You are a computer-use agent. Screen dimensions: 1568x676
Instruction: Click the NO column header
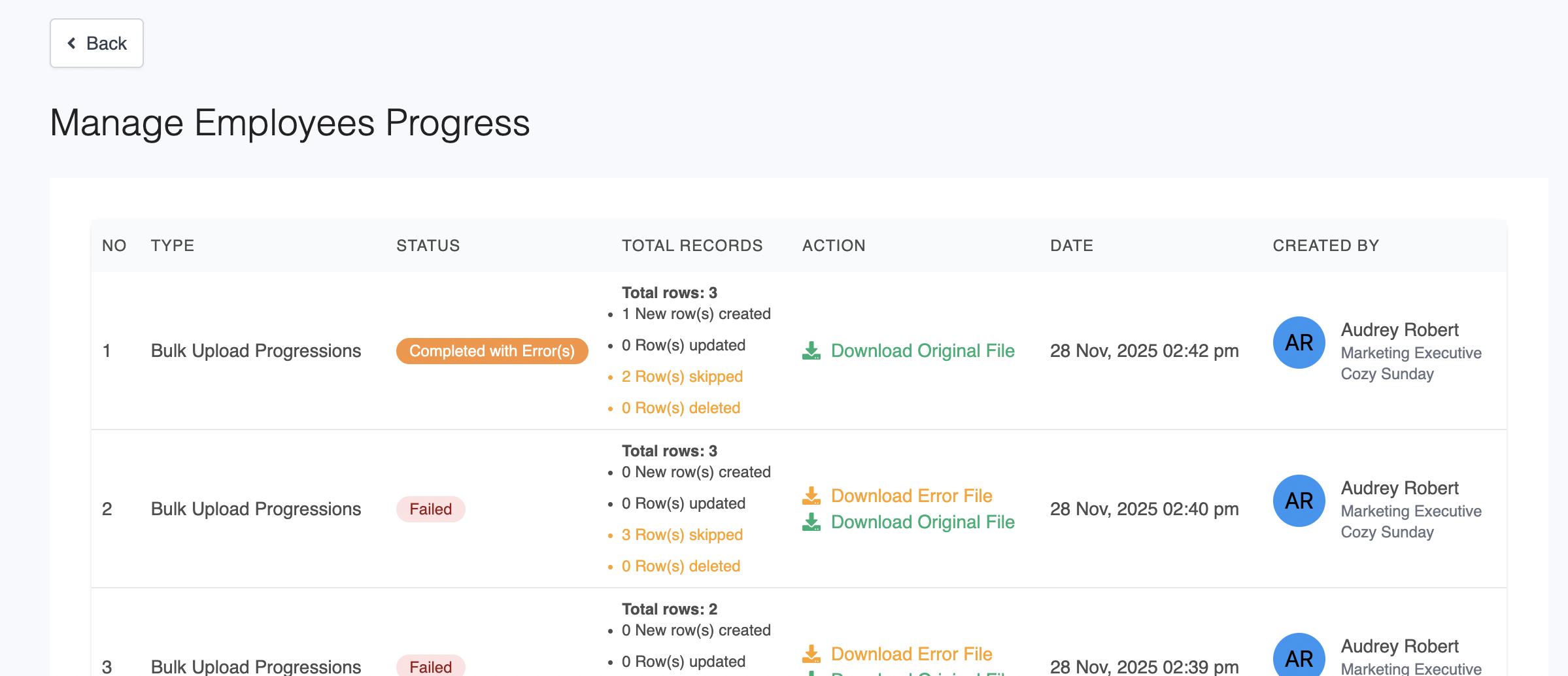click(x=114, y=246)
